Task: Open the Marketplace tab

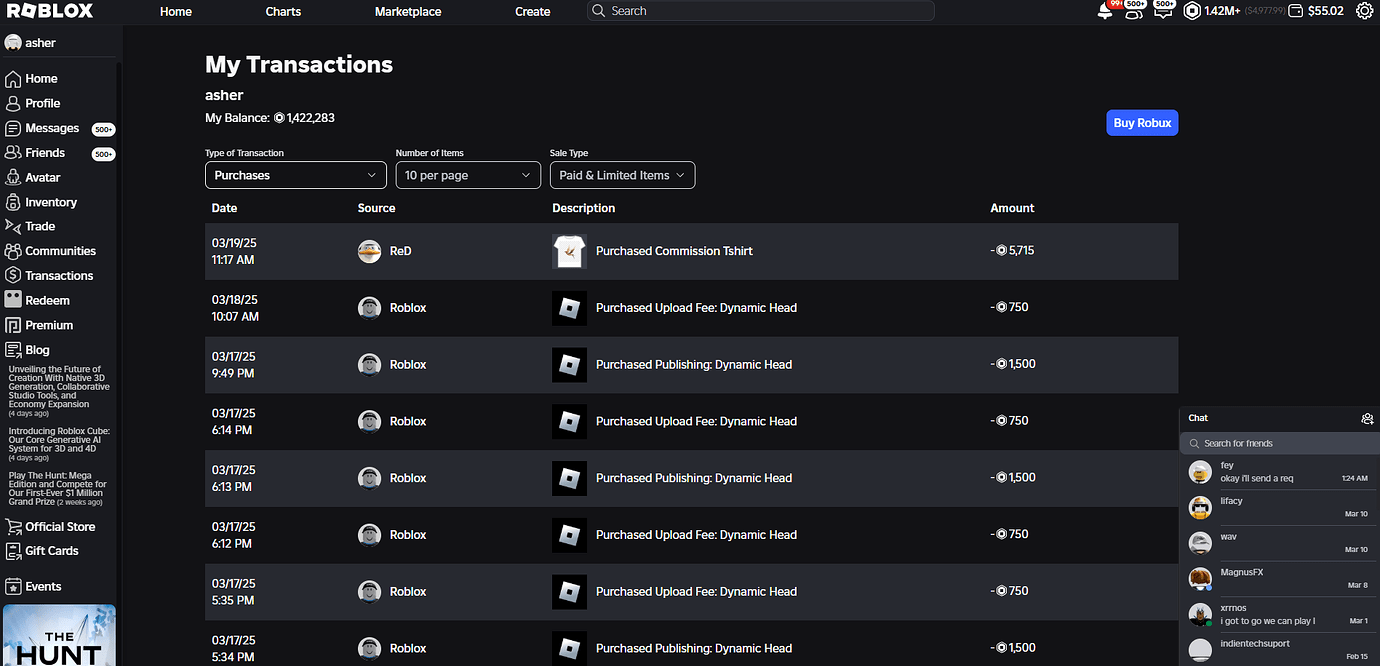Action: pyautogui.click(x=408, y=11)
